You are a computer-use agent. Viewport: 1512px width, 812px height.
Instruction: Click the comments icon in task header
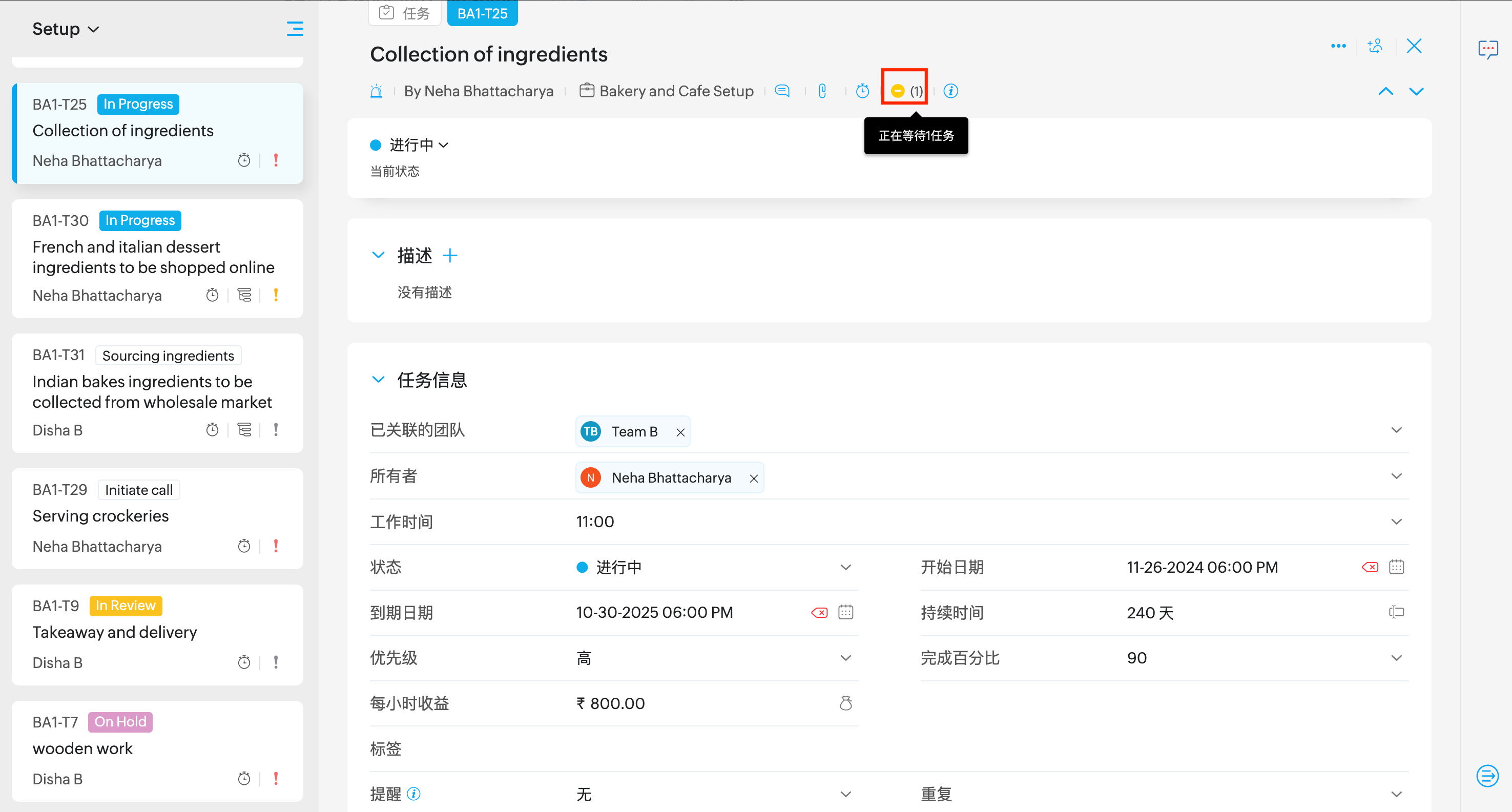coord(782,91)
